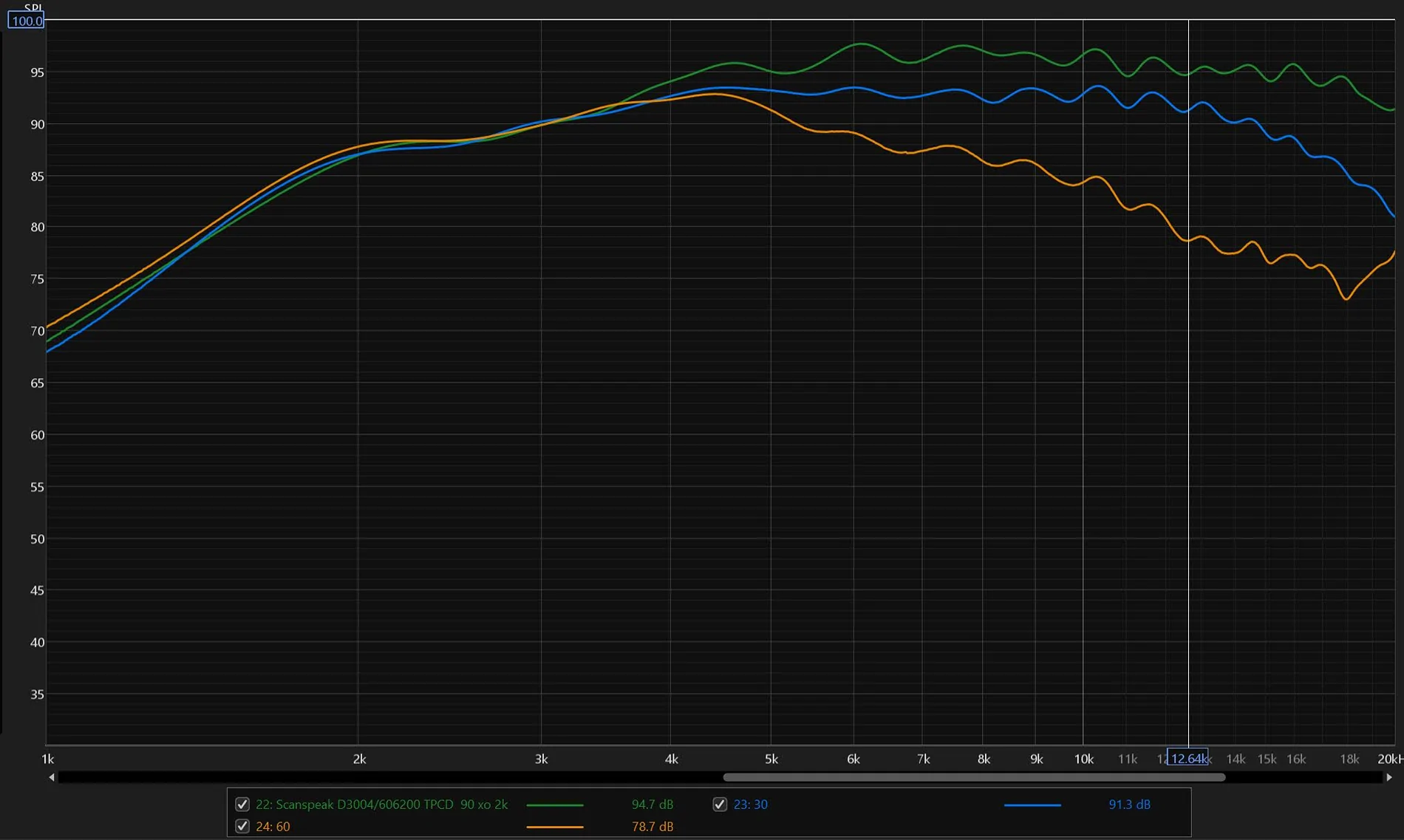This screenshot has width=1404, height=840.
Task: Click the 12.64k frequency cursor box
Action: (x=1187, y=759)
